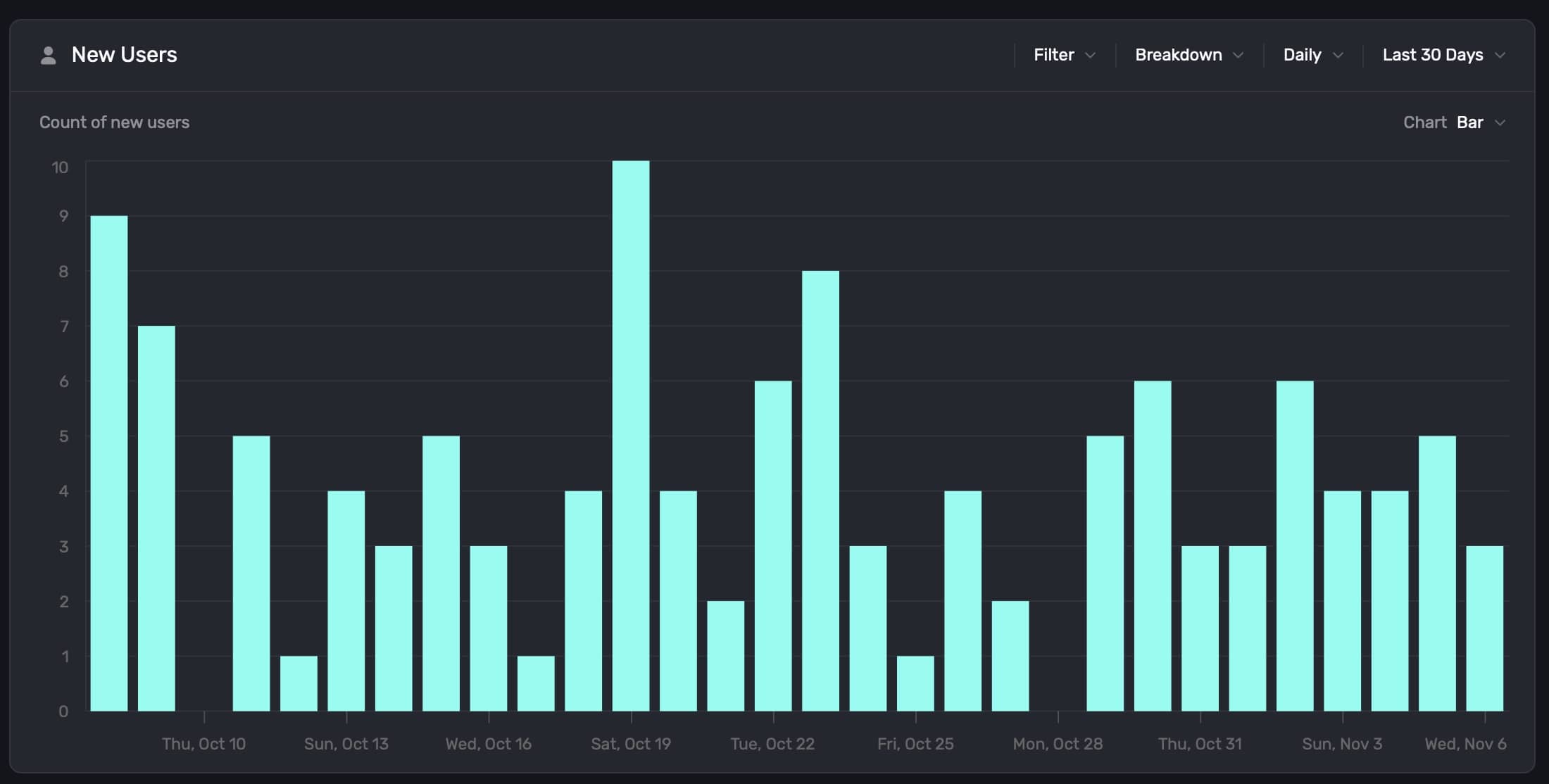
Task: Expand the Breakdown dropdown
Action: coord(1179,55)
